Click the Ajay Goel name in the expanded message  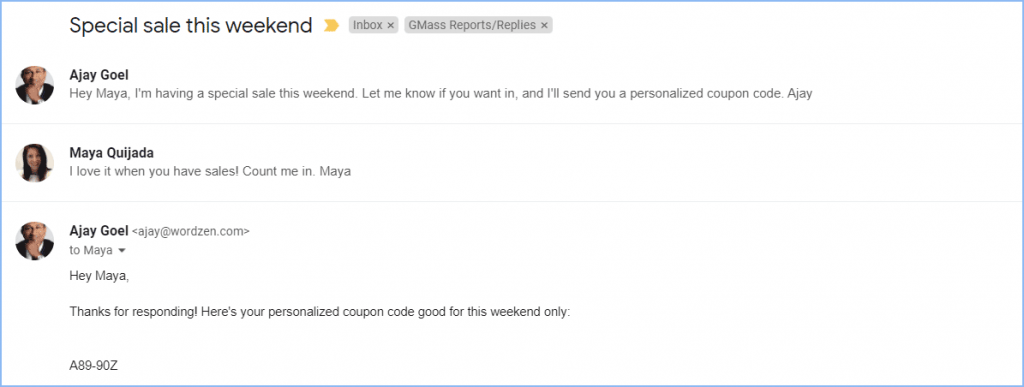99,230
